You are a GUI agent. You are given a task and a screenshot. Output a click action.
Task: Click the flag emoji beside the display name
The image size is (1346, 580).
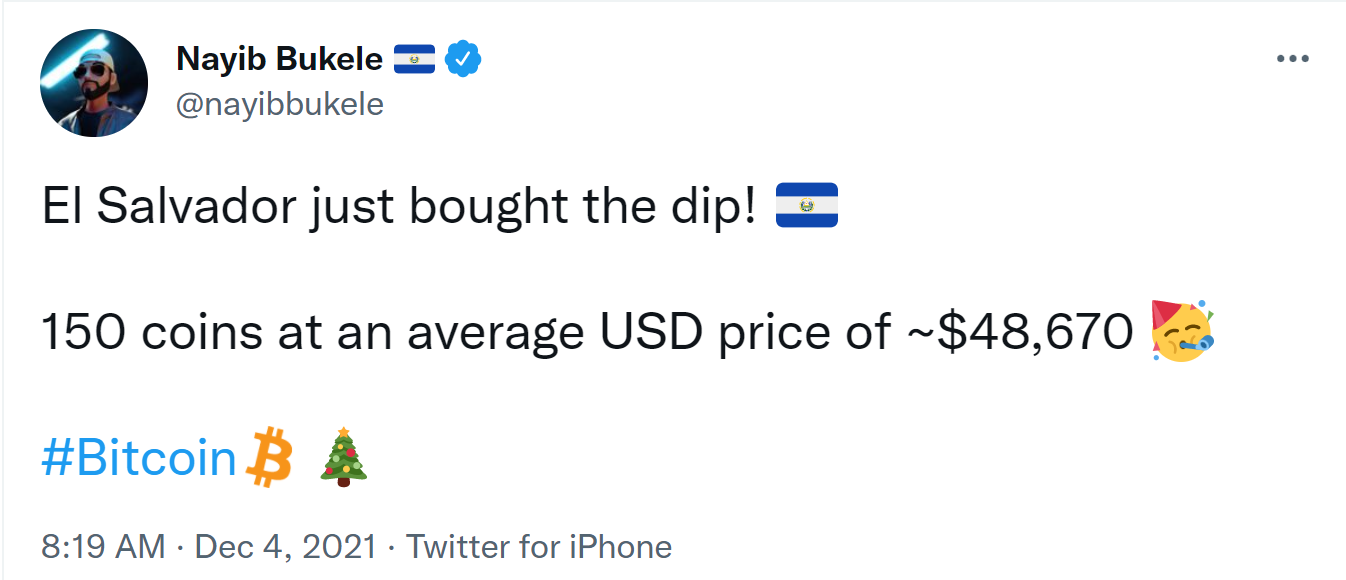[x=413, y=60]
